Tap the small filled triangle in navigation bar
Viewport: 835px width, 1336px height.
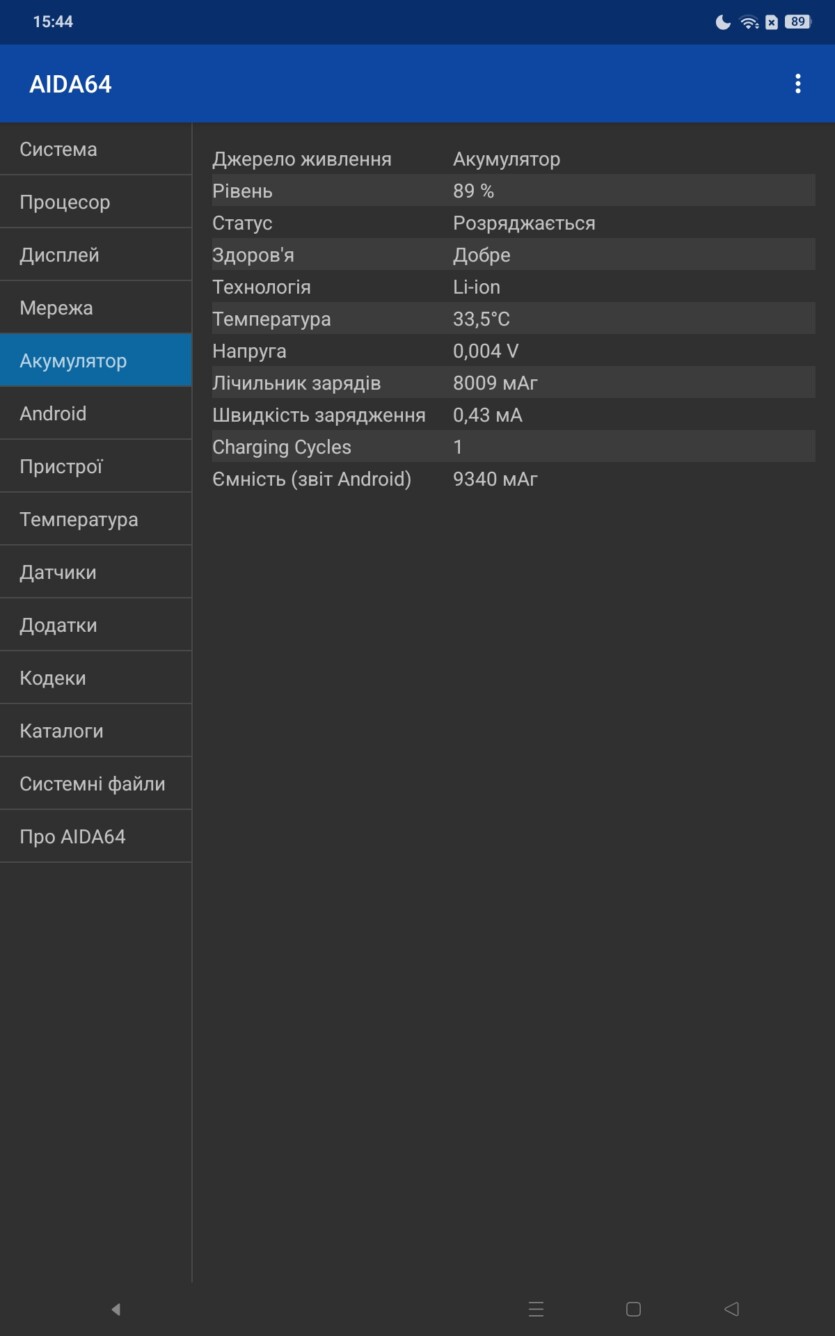(116, 1309)
